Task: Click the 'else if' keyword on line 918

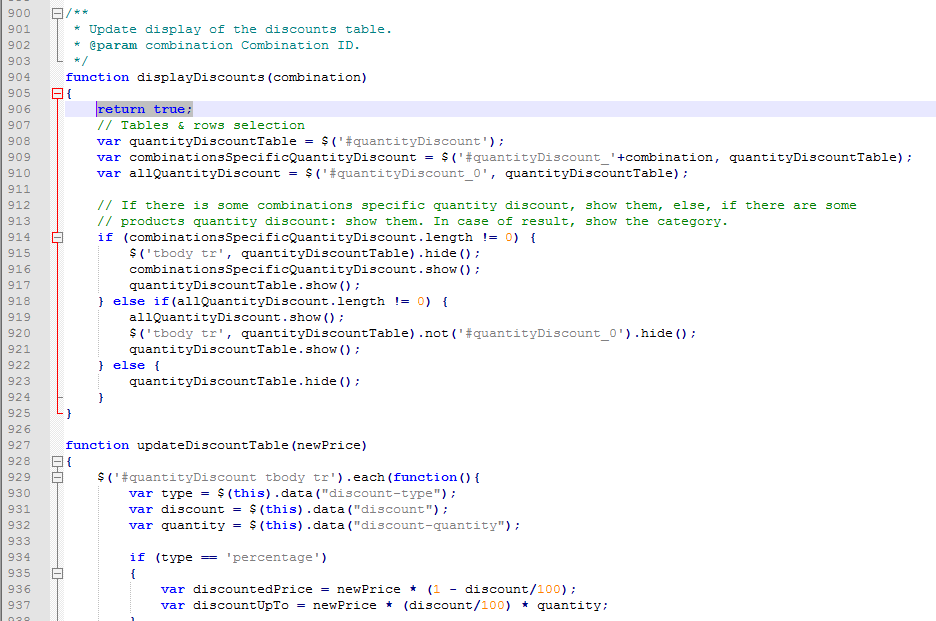Action: tap(140, 301)
